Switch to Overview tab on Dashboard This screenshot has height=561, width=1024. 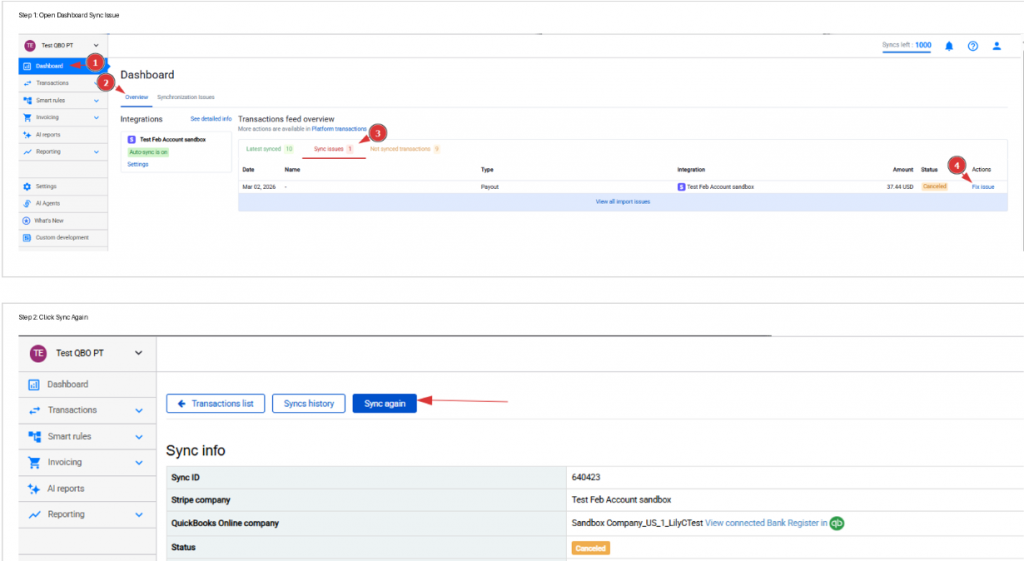coord(136,97)
